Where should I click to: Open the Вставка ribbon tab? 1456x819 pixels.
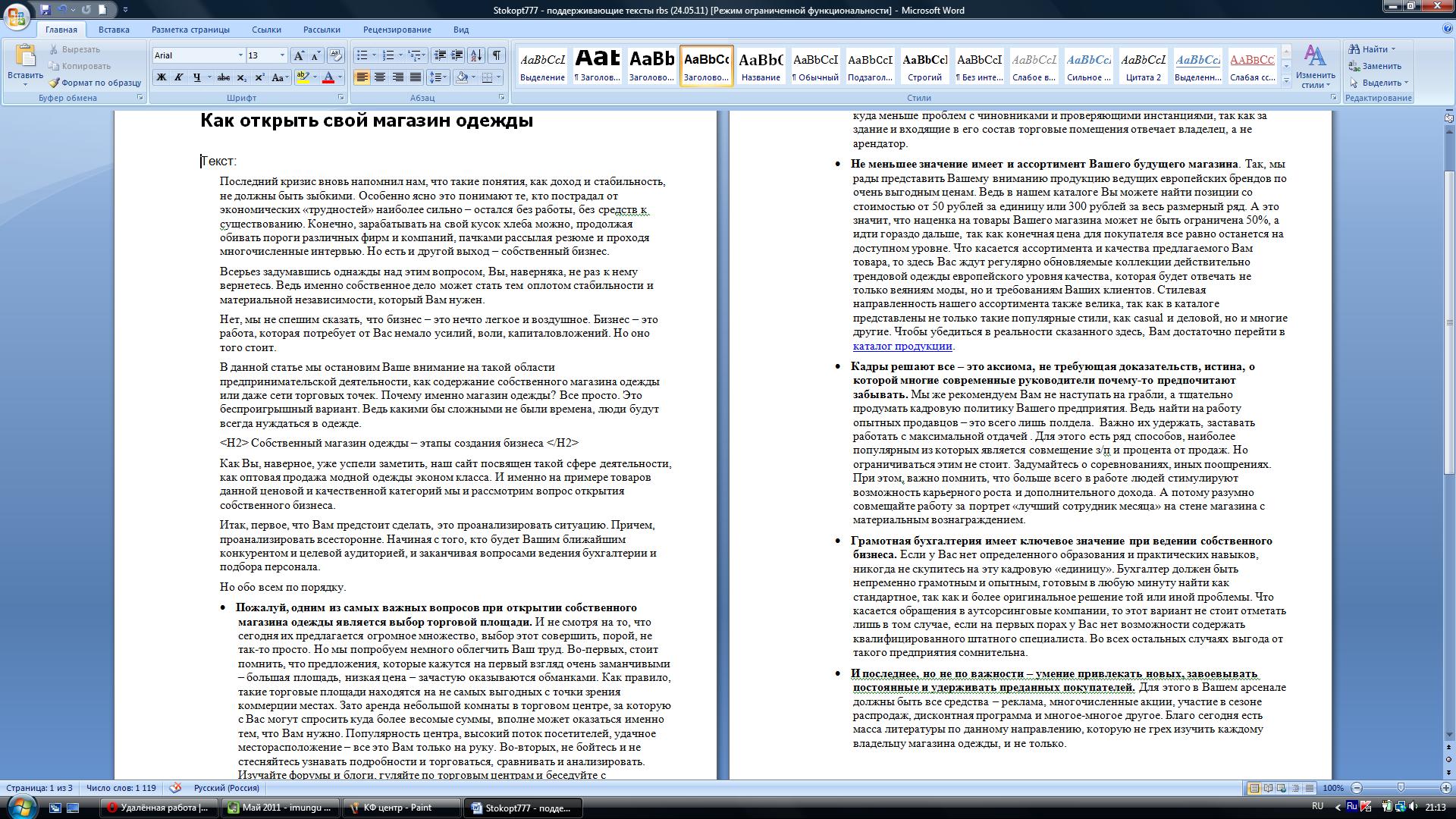click(114, 30)
